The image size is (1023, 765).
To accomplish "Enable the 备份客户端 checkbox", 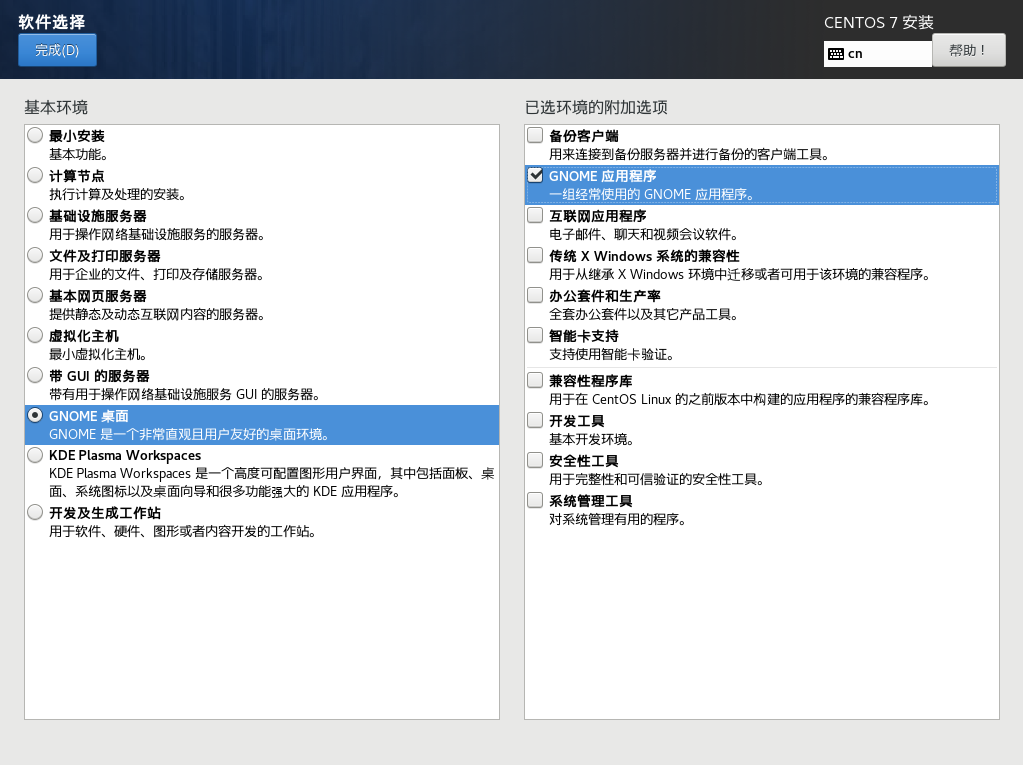I will tap(535, 135).
